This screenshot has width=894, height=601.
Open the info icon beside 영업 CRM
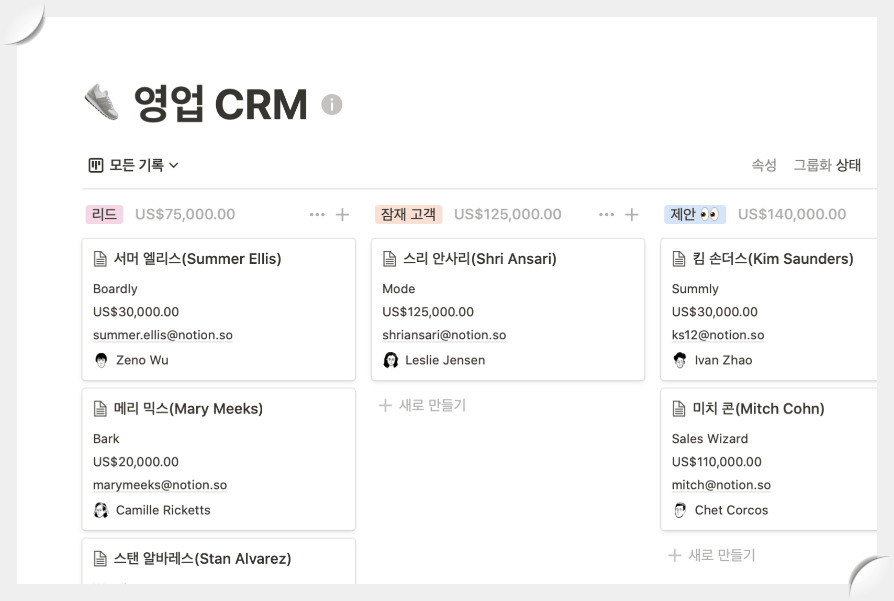331,104
